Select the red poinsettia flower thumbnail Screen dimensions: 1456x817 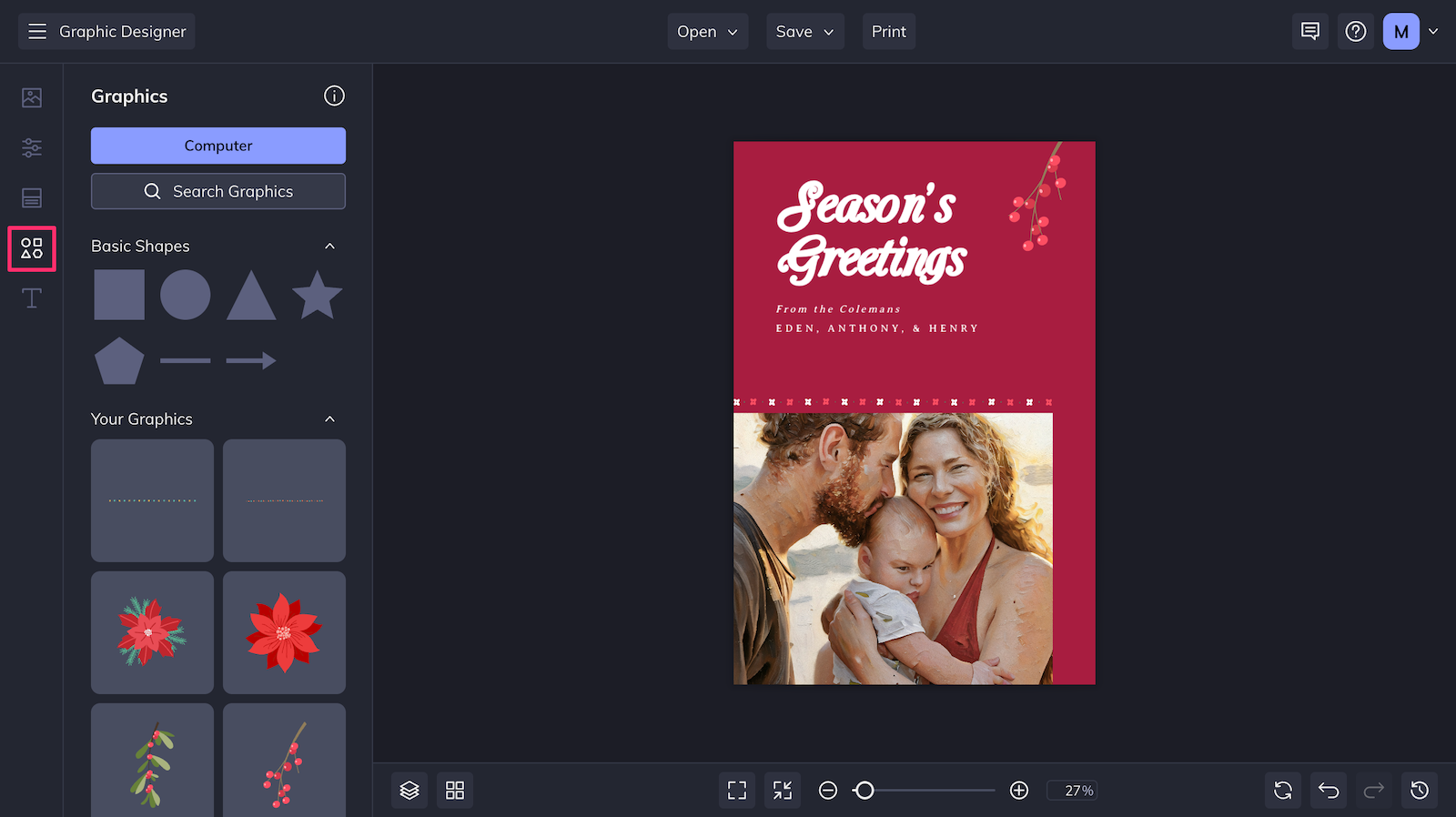[284, 632]
